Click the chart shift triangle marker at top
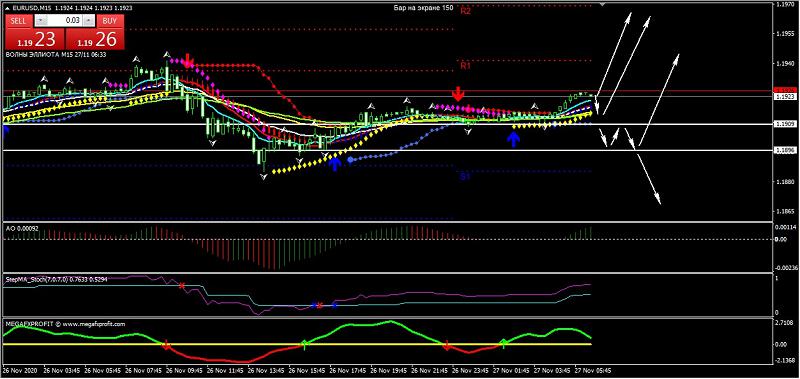The height and width of the screenshot is (379, 800). click(x=602, y=5)
